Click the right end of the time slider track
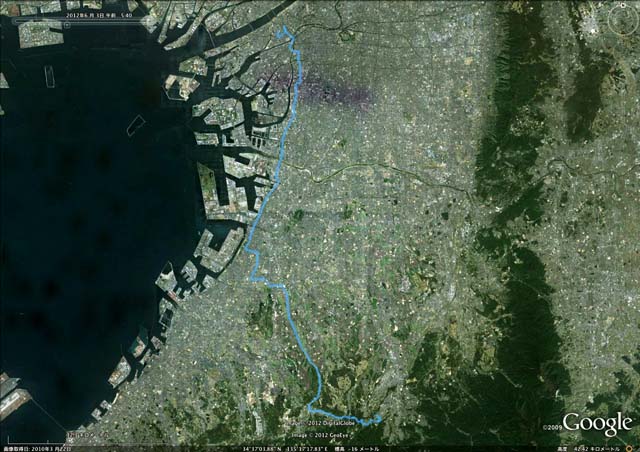Screen dimensions: 640x452 coord(141,20)
